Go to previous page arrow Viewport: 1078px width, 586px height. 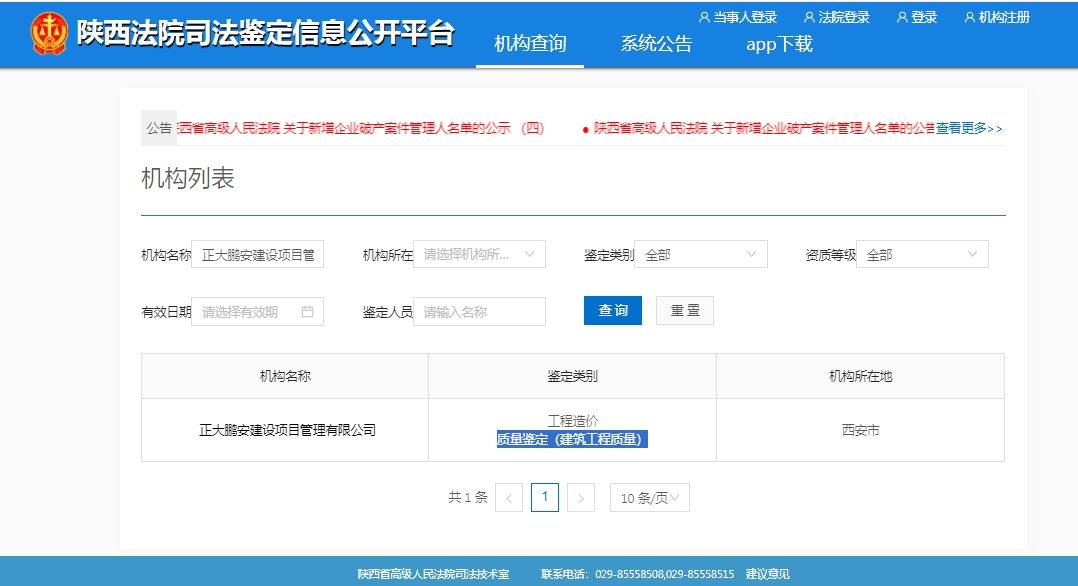509,498
